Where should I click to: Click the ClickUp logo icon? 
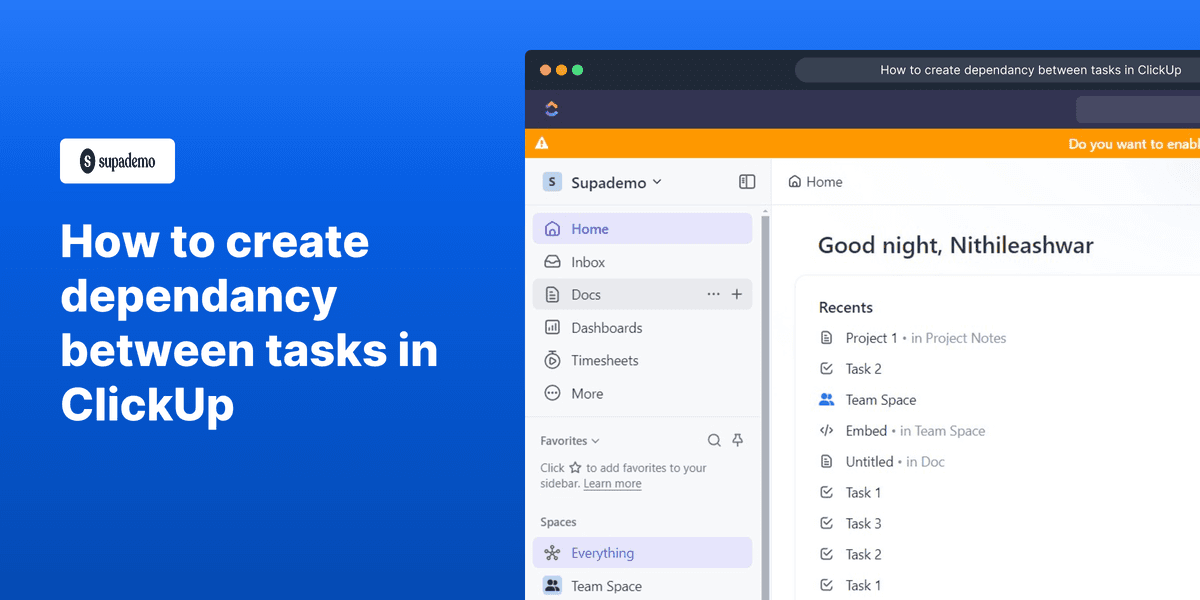click(552, 109)
